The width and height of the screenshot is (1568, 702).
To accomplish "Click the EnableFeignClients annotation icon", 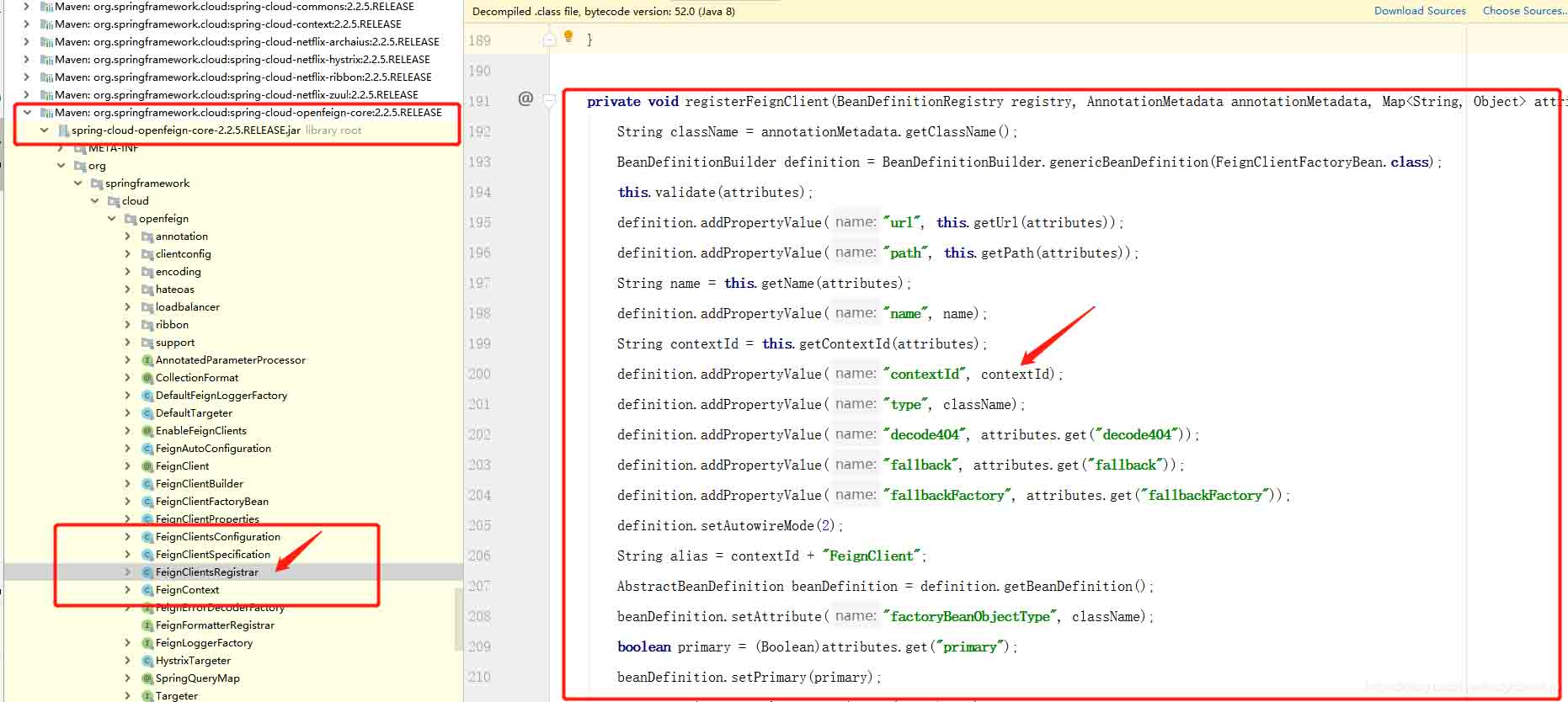I will click(147, 431).
